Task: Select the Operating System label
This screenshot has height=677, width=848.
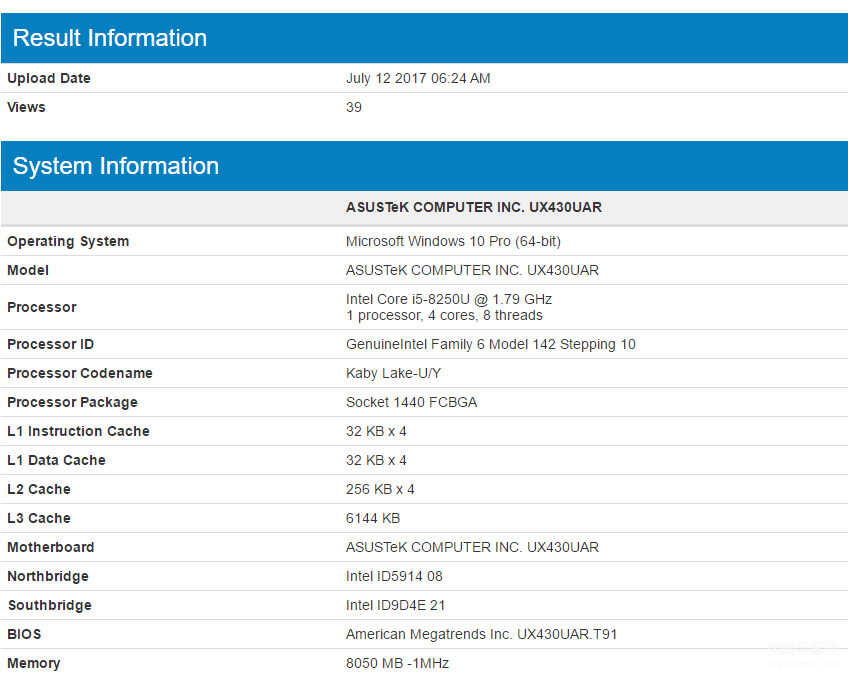Action: 68,241
